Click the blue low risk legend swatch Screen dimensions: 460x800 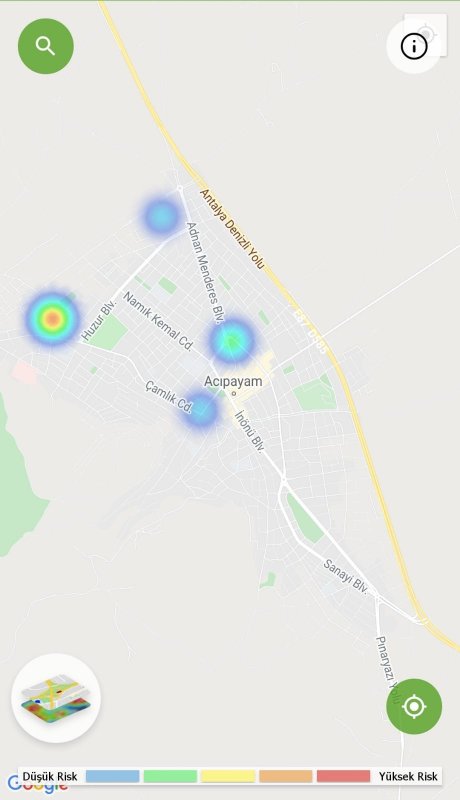[112, 777]
